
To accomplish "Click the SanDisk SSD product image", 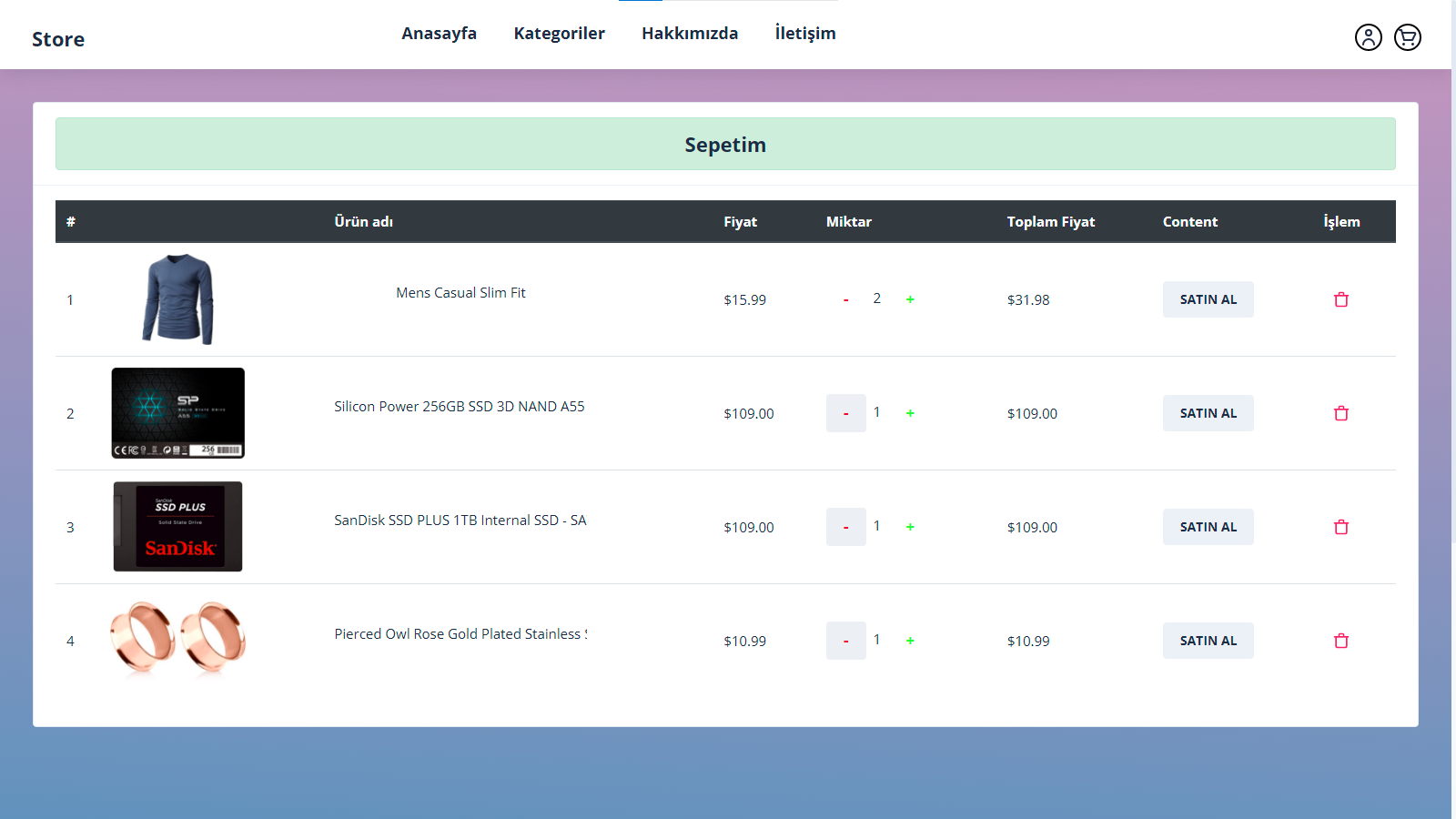I will point(177,526).
